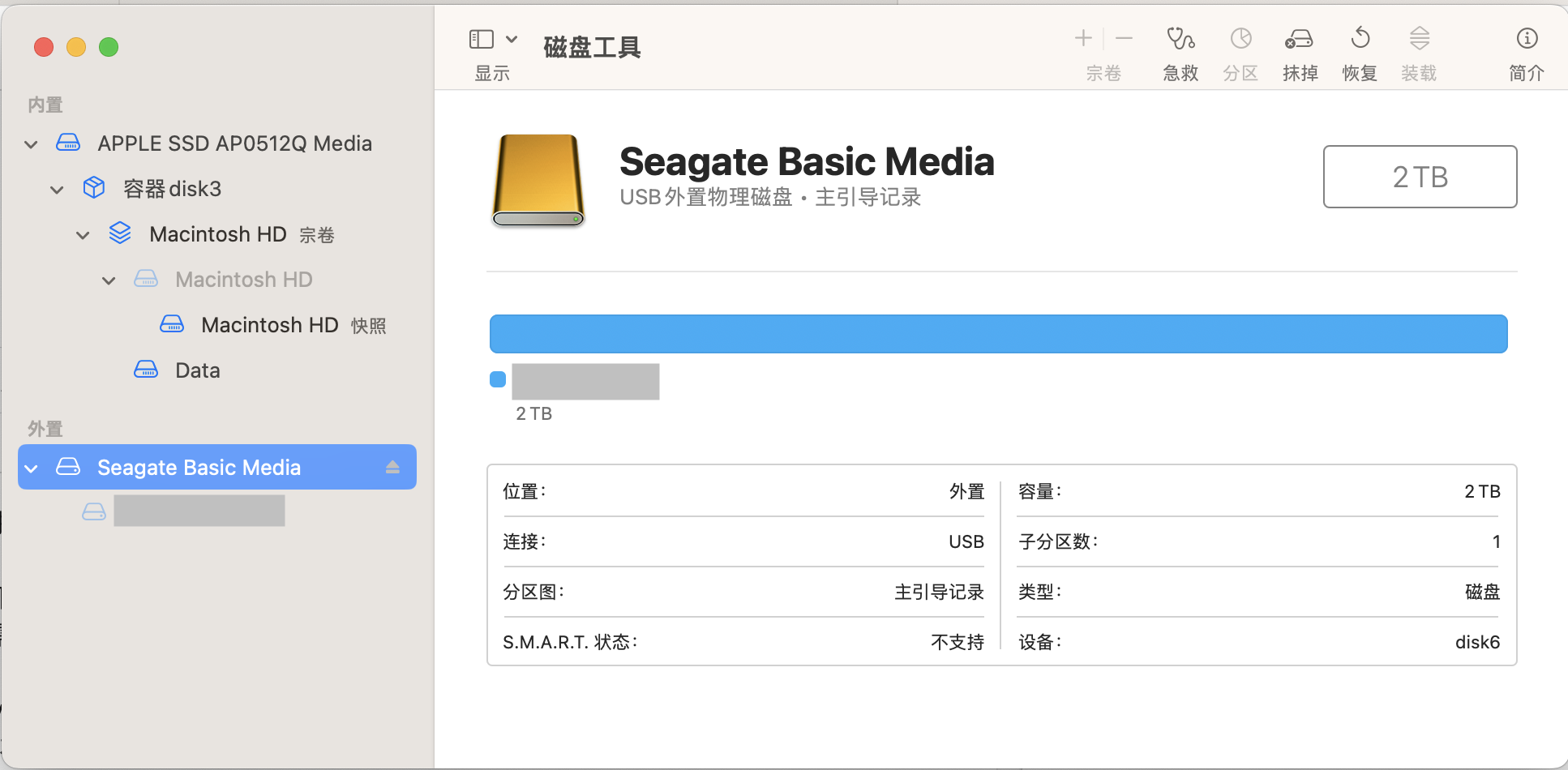Click the Seagate drive thumbnail image
The image size is (1568, 770).
point(538,180)
